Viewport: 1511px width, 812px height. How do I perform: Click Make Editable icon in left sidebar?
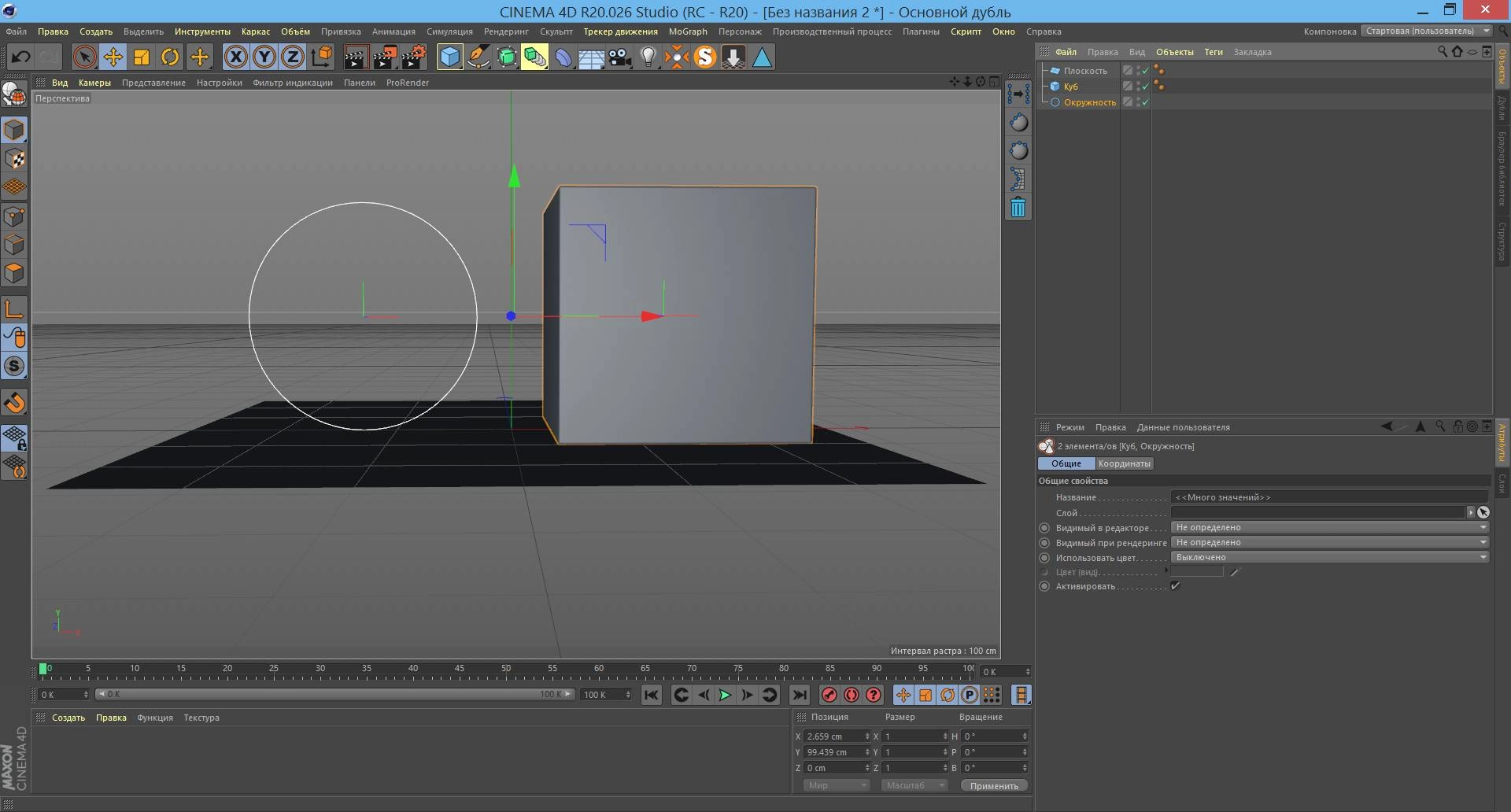pos(14,94)
